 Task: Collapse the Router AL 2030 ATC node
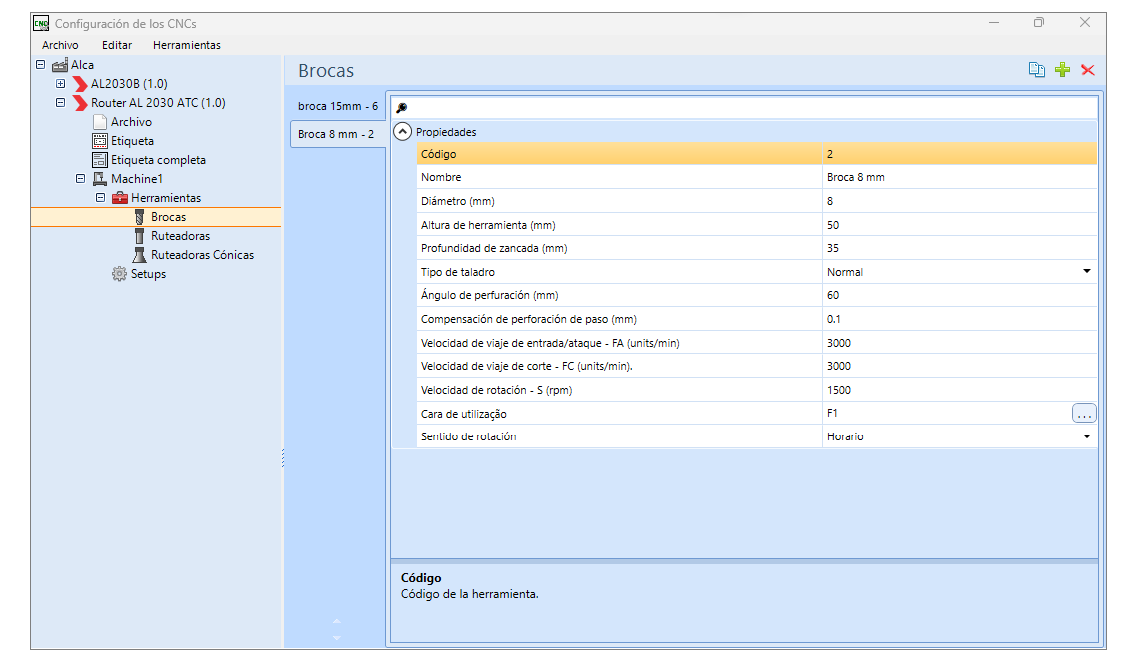(61, 103)
